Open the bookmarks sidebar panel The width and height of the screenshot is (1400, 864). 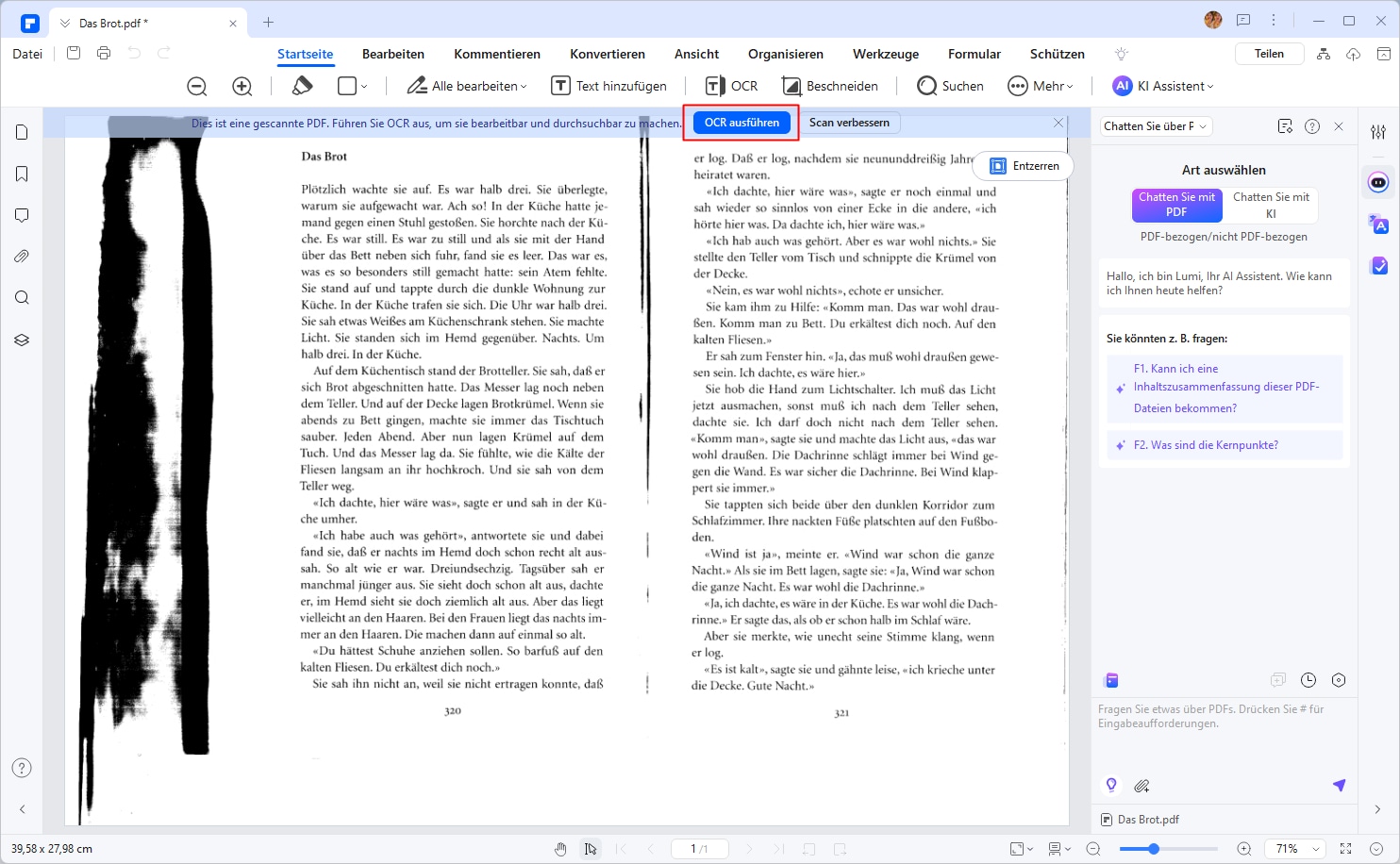point(22,174)
